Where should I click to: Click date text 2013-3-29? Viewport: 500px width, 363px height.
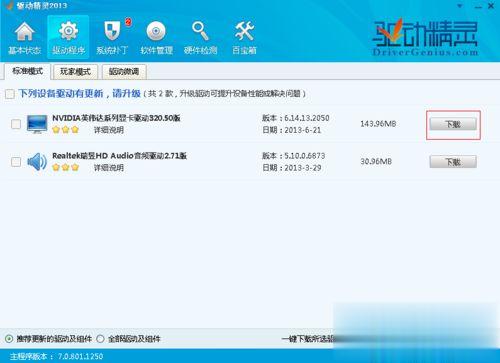coord(303,168)
